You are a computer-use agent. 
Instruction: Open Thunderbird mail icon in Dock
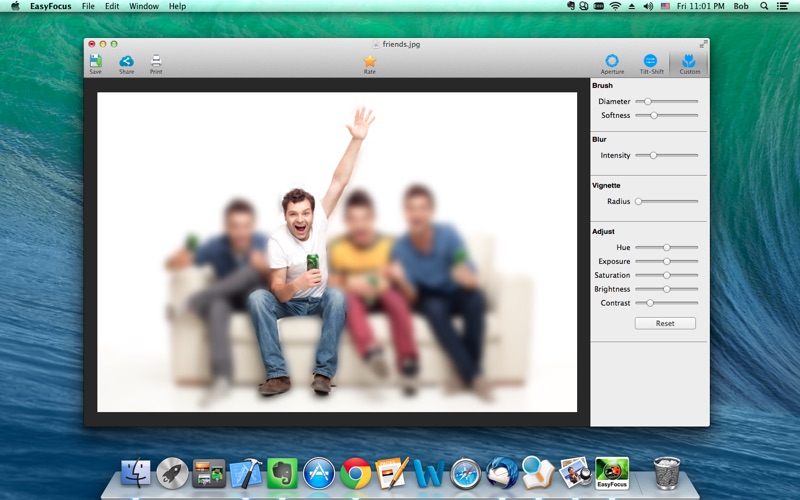(502, 473)
